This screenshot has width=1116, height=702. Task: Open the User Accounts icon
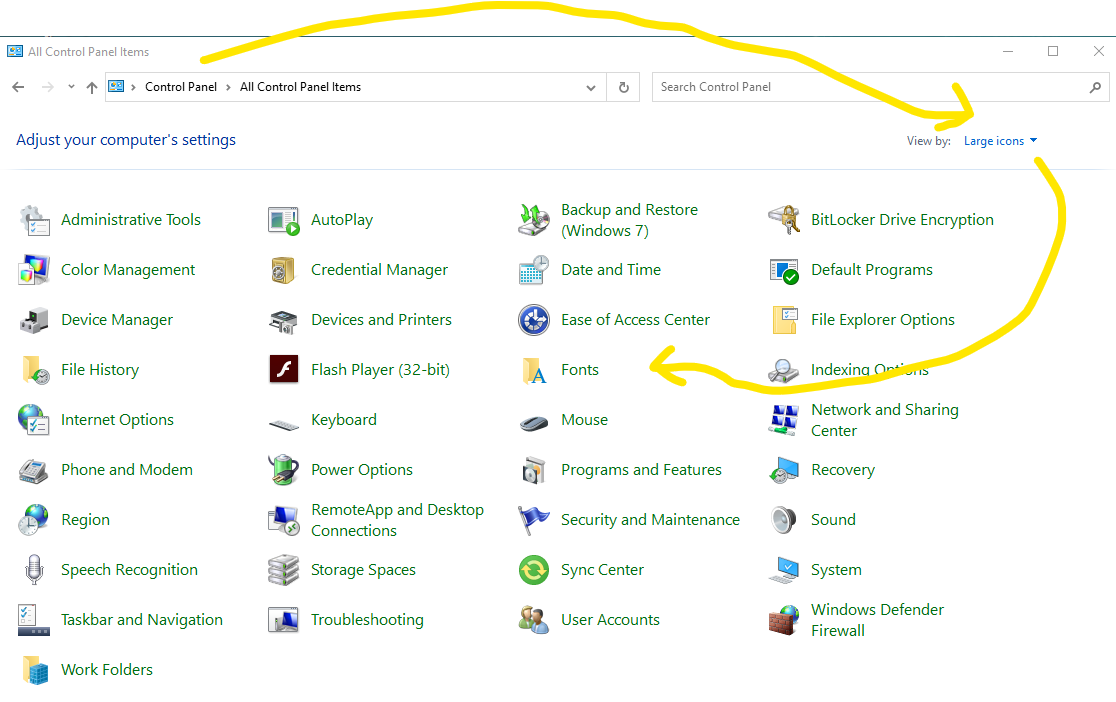pyautogui.click(x=534, y=620)
